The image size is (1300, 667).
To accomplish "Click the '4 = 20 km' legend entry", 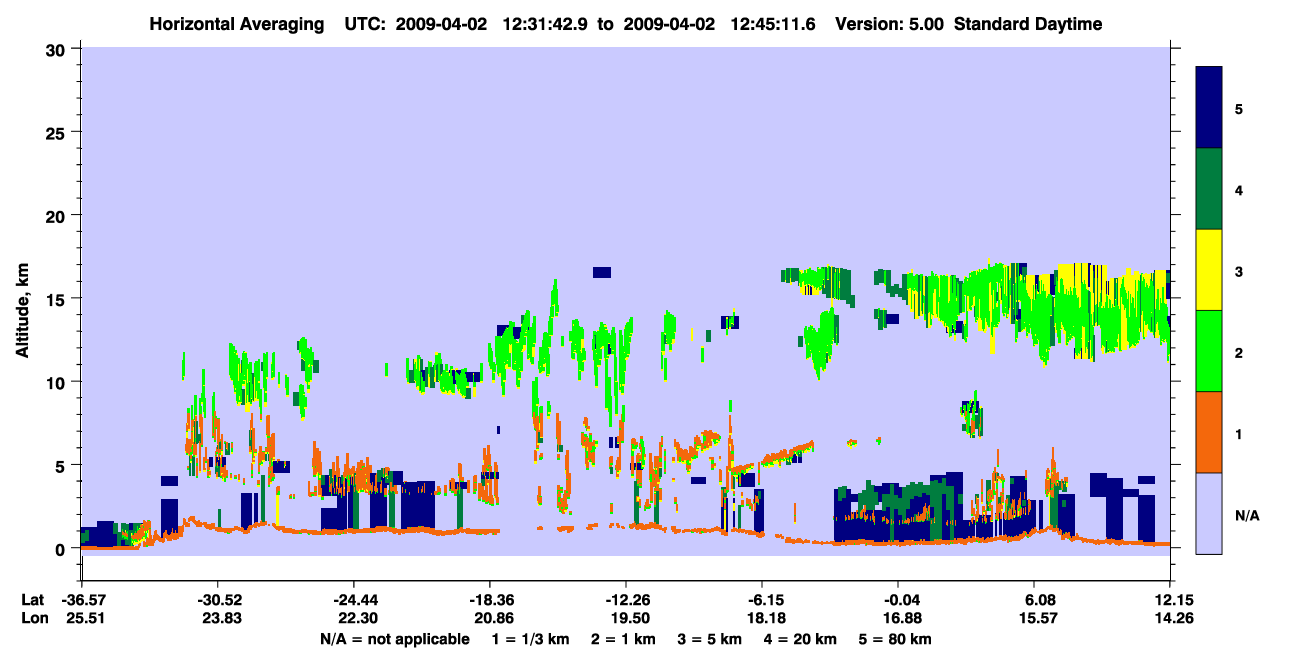I will tap(802, 639).
